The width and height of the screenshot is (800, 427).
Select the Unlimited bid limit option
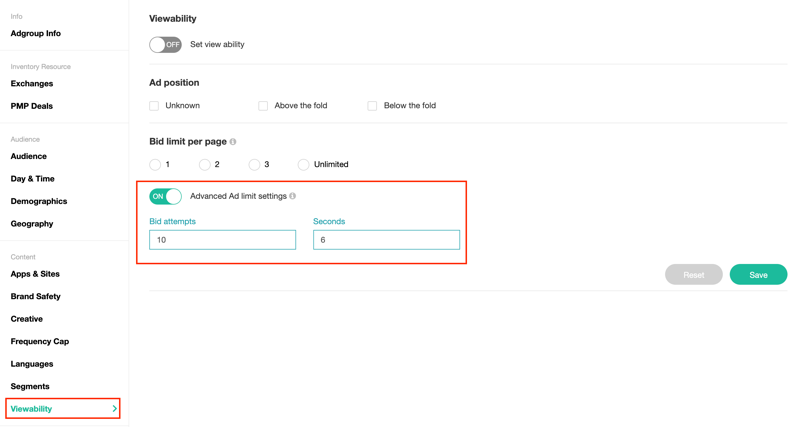[303, 165]
